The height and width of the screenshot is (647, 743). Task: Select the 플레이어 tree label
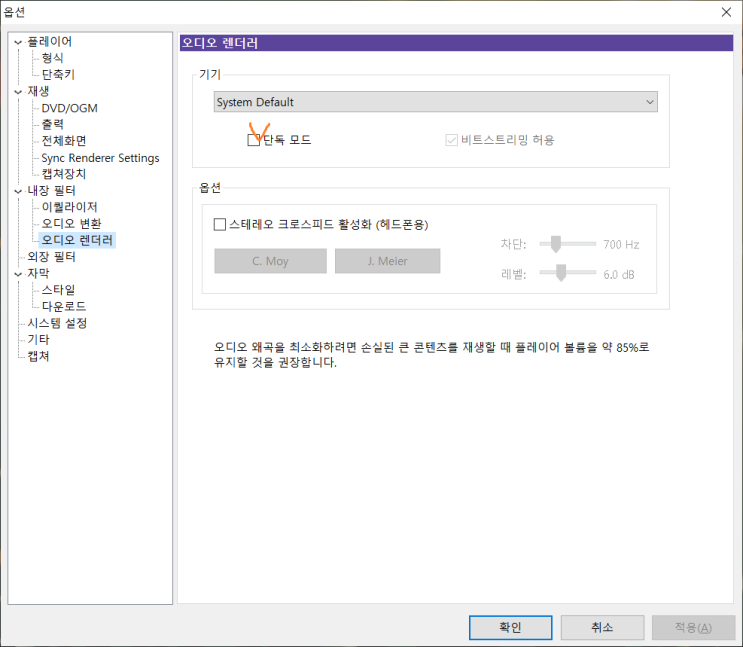tap(49, 42)
